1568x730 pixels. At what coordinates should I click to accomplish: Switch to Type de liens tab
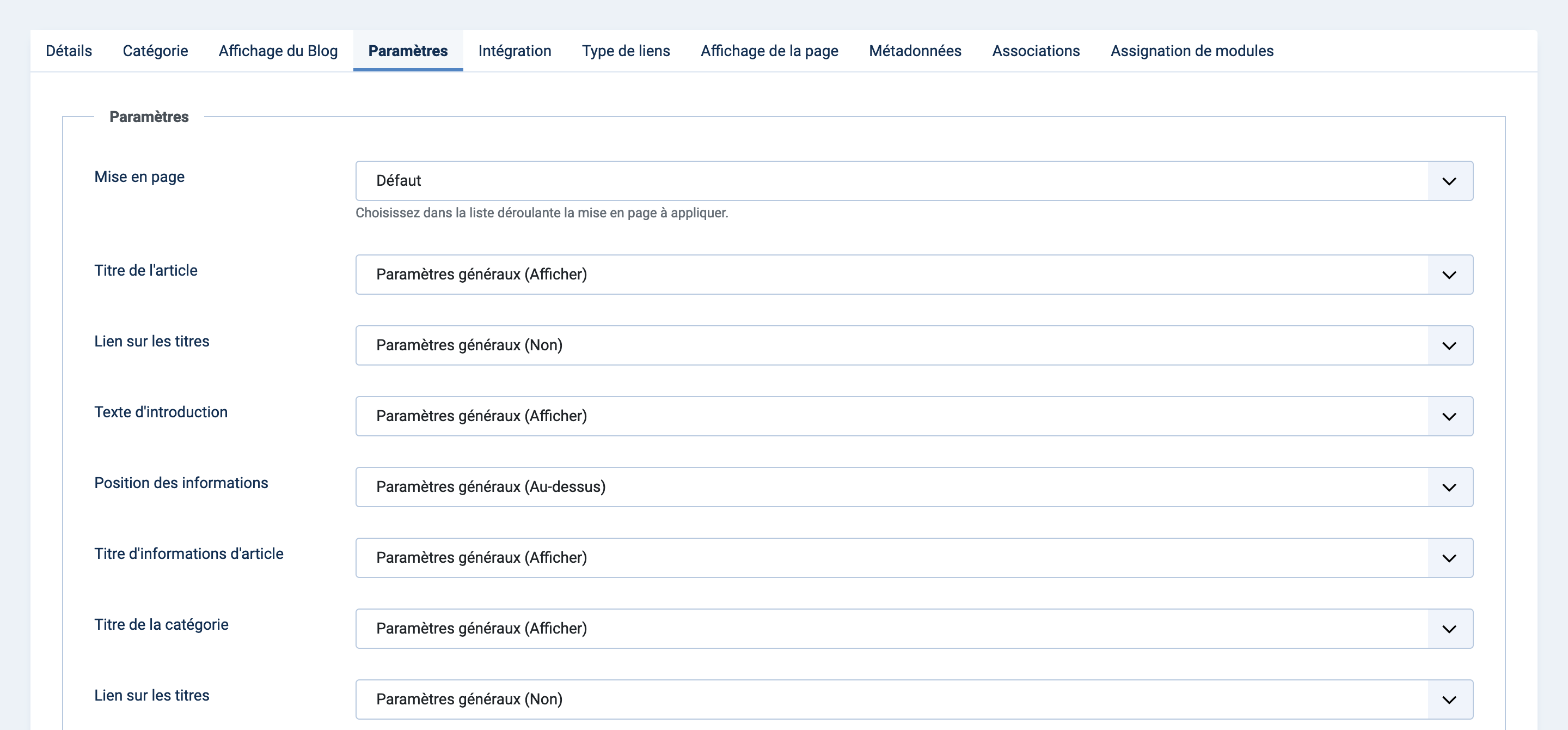coord(626,51)
